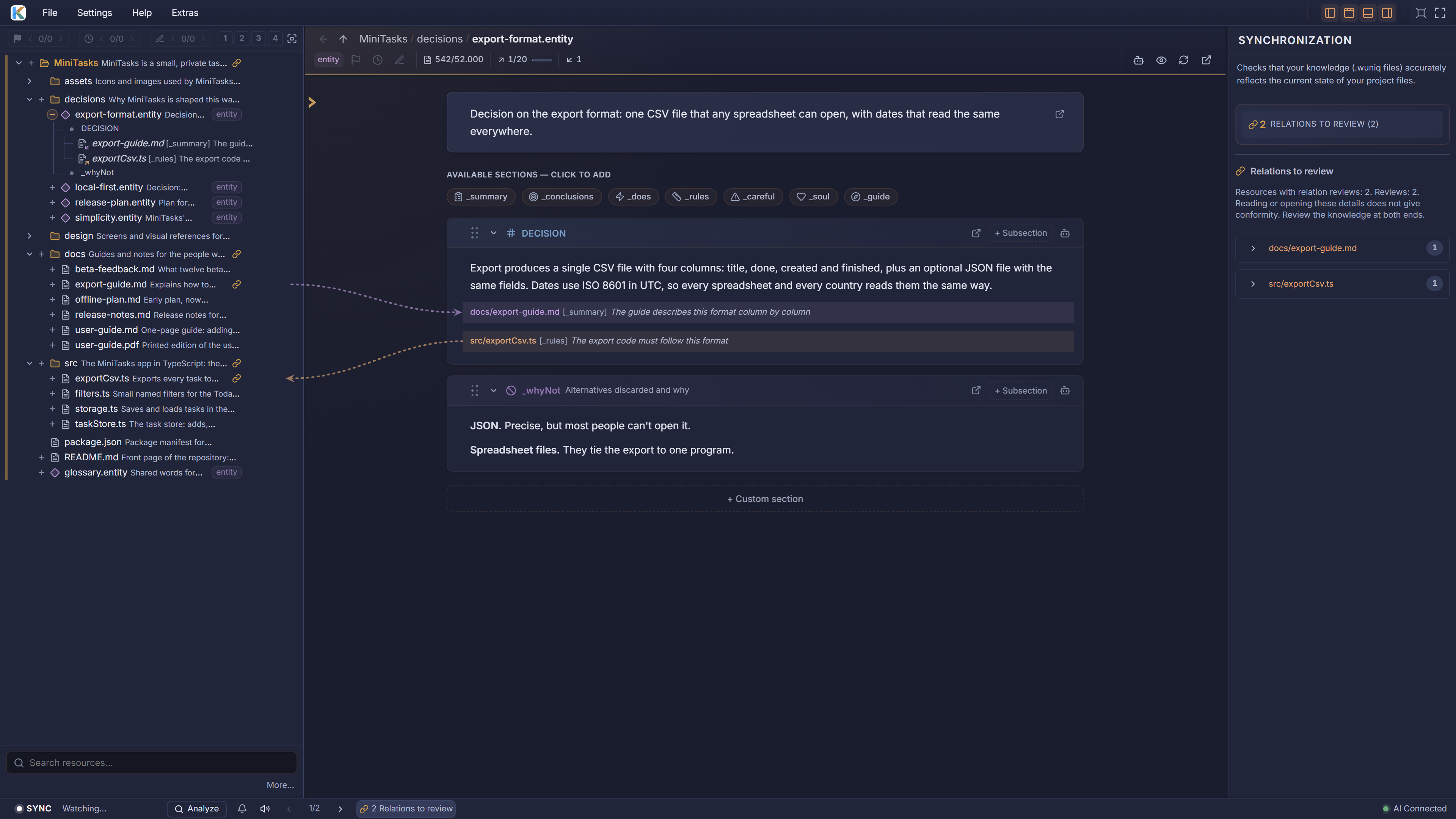The image size is (1456, 819).
Task: Toggle the eye preview icon in the entity toolbar
Action: 1161,60
